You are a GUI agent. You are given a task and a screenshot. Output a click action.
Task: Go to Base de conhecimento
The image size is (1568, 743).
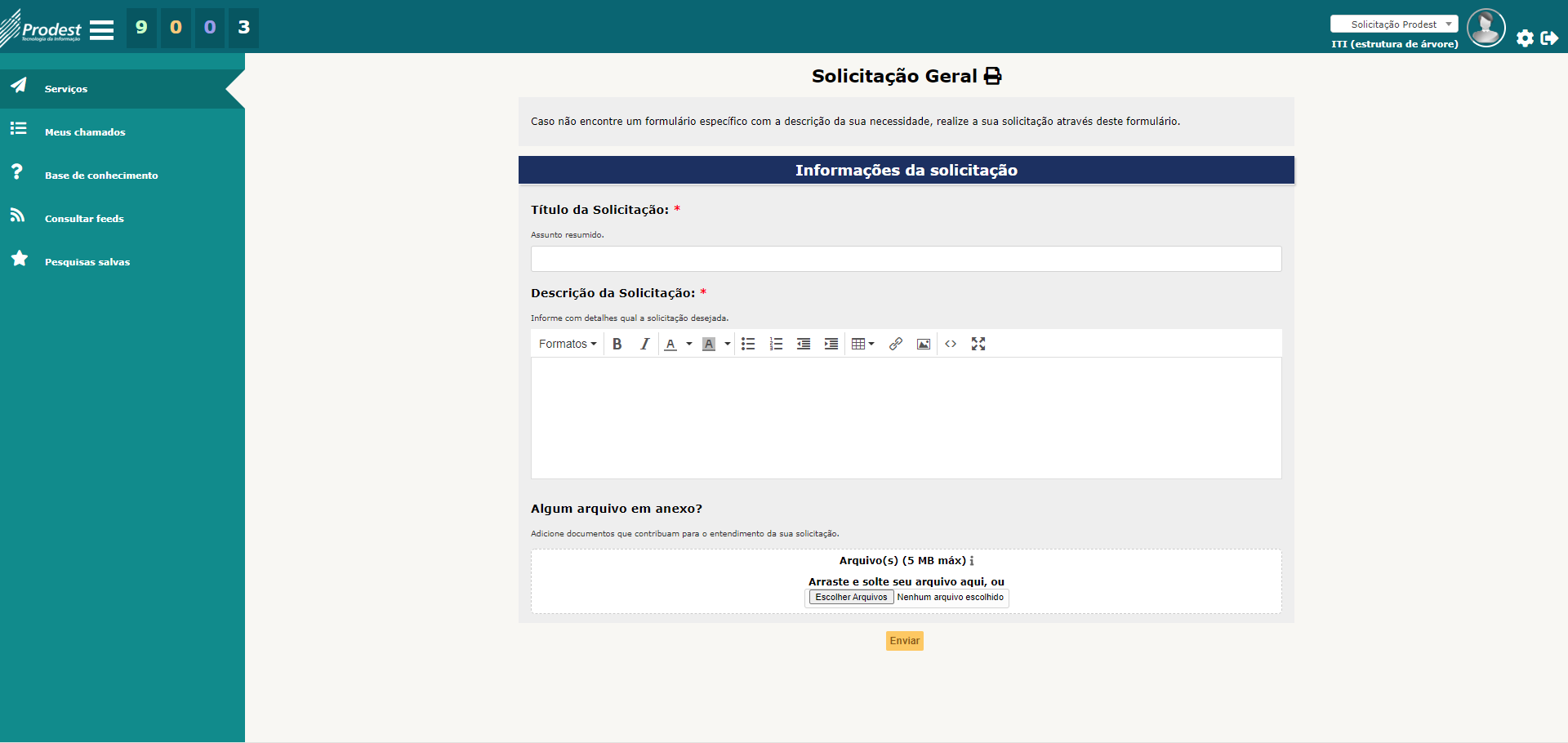coord(101,175)
